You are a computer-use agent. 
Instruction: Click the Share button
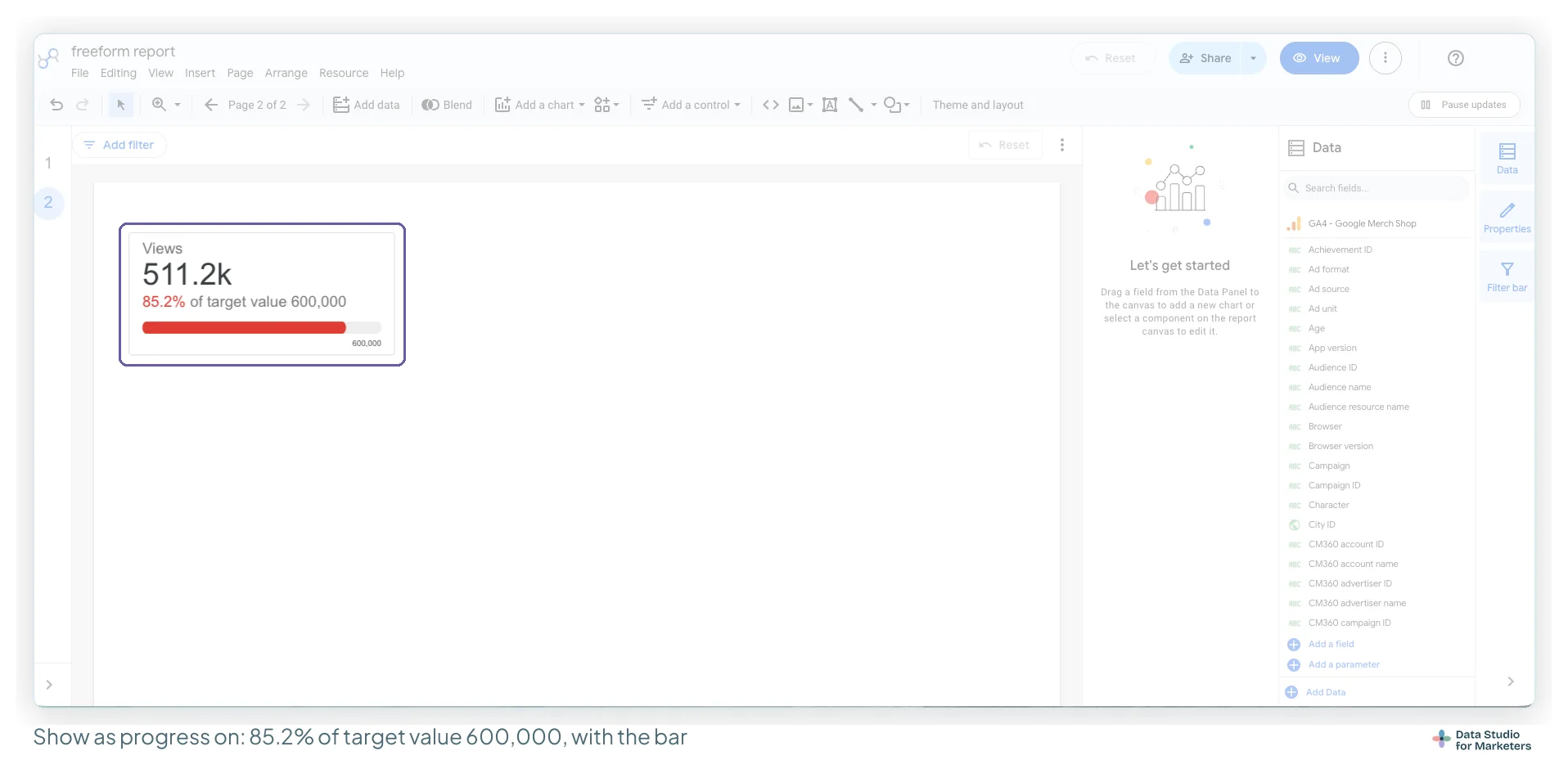[x=1205, y=58]
